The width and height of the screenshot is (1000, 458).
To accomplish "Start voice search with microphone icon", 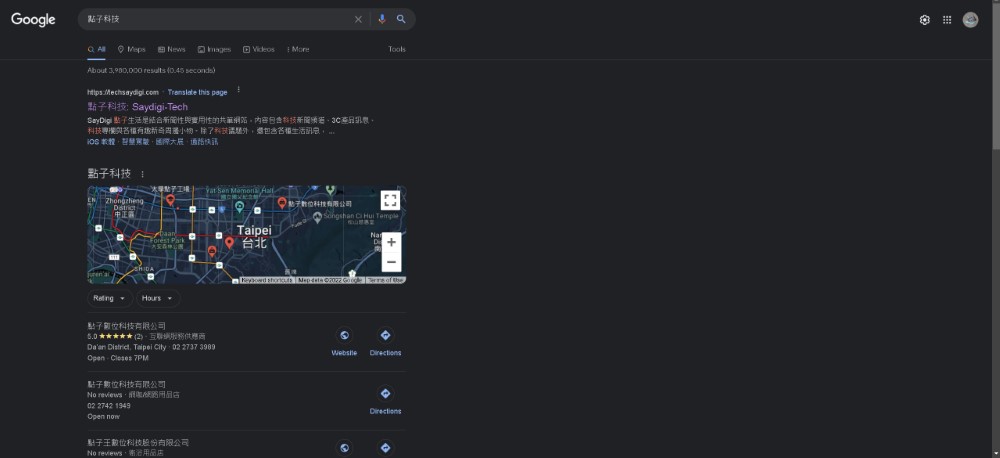I will point(381,19).
